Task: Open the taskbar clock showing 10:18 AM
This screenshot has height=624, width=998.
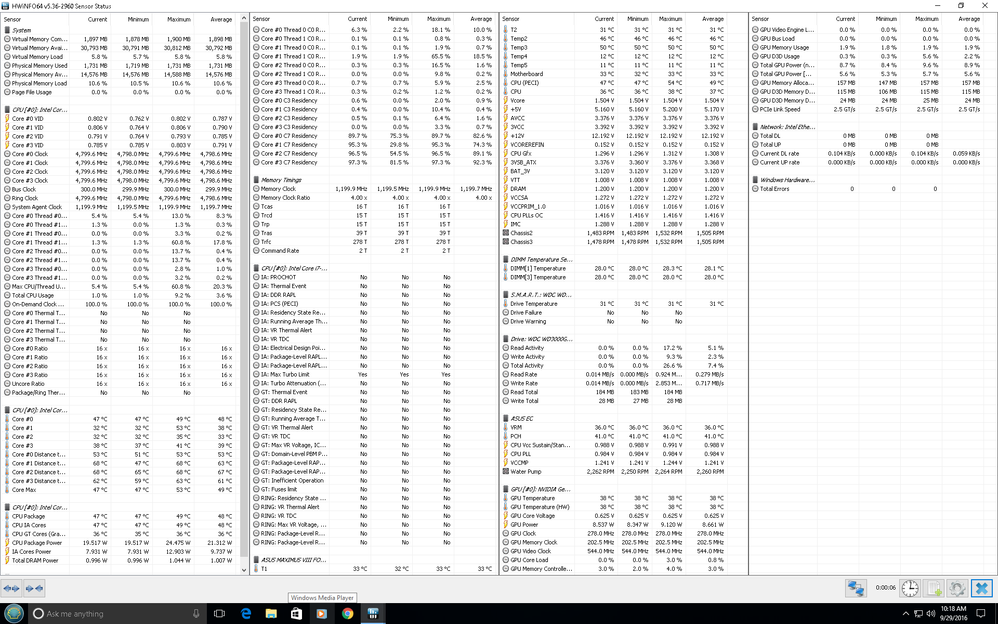Action: coord(955,614)
